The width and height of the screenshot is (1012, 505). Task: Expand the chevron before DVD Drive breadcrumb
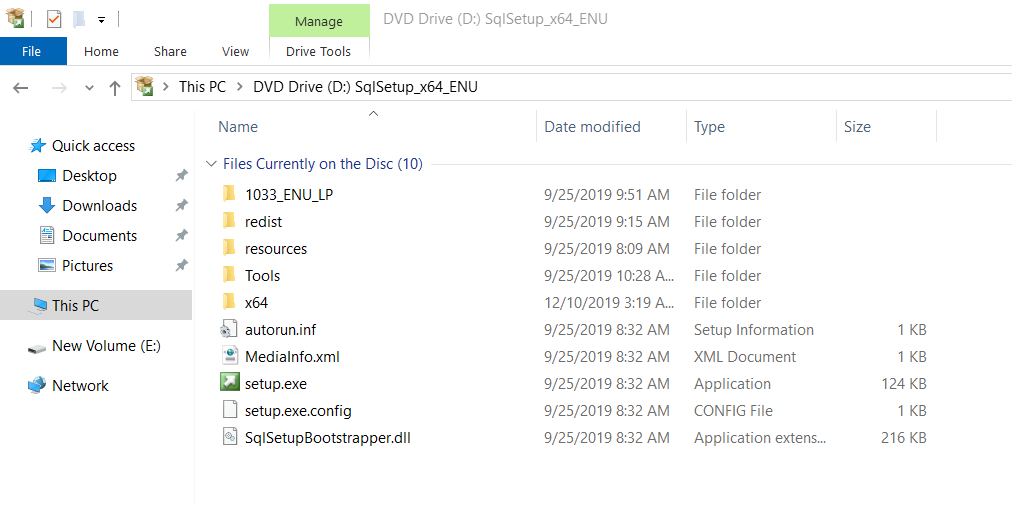240,87
